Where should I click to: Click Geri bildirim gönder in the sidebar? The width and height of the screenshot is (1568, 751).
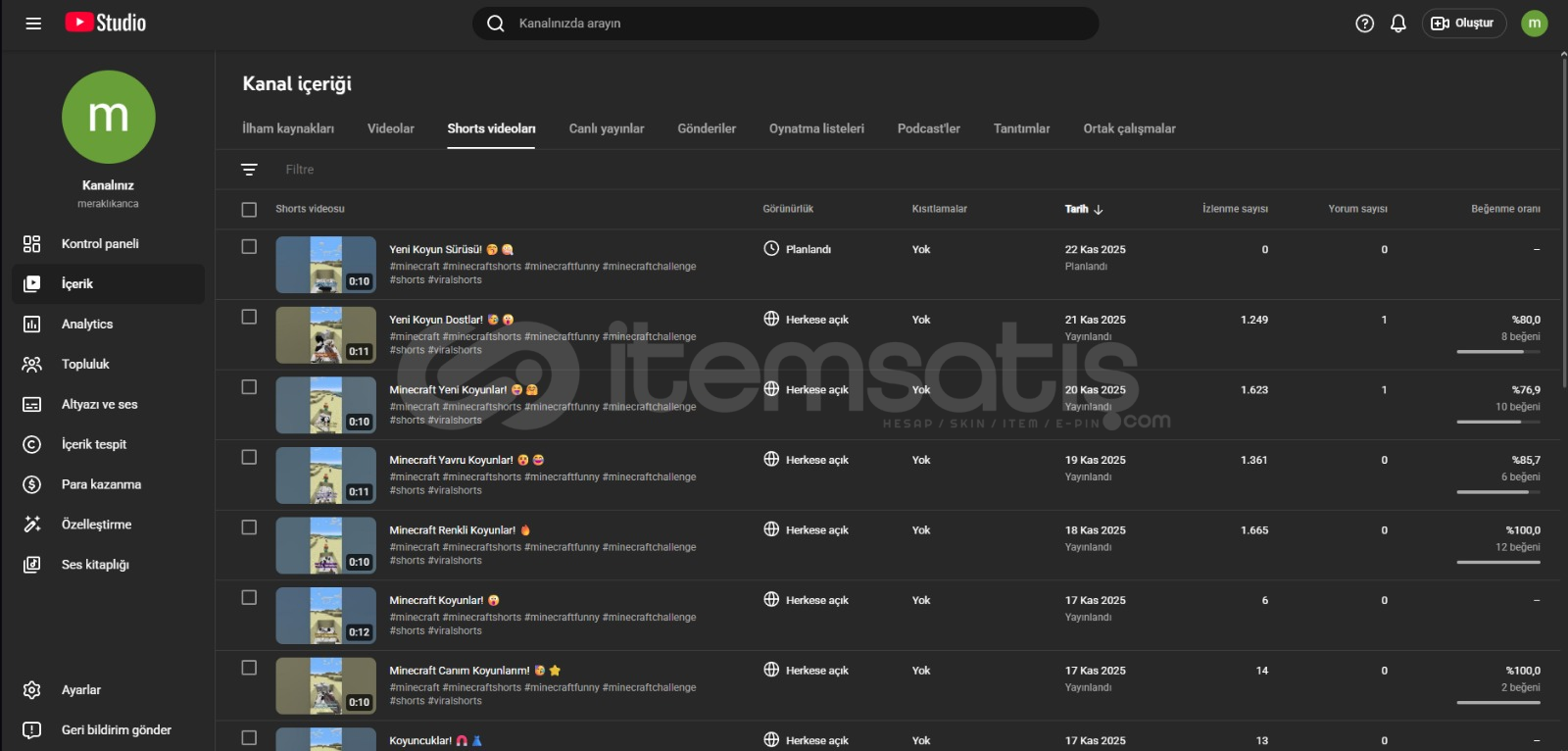click(116, 730)
